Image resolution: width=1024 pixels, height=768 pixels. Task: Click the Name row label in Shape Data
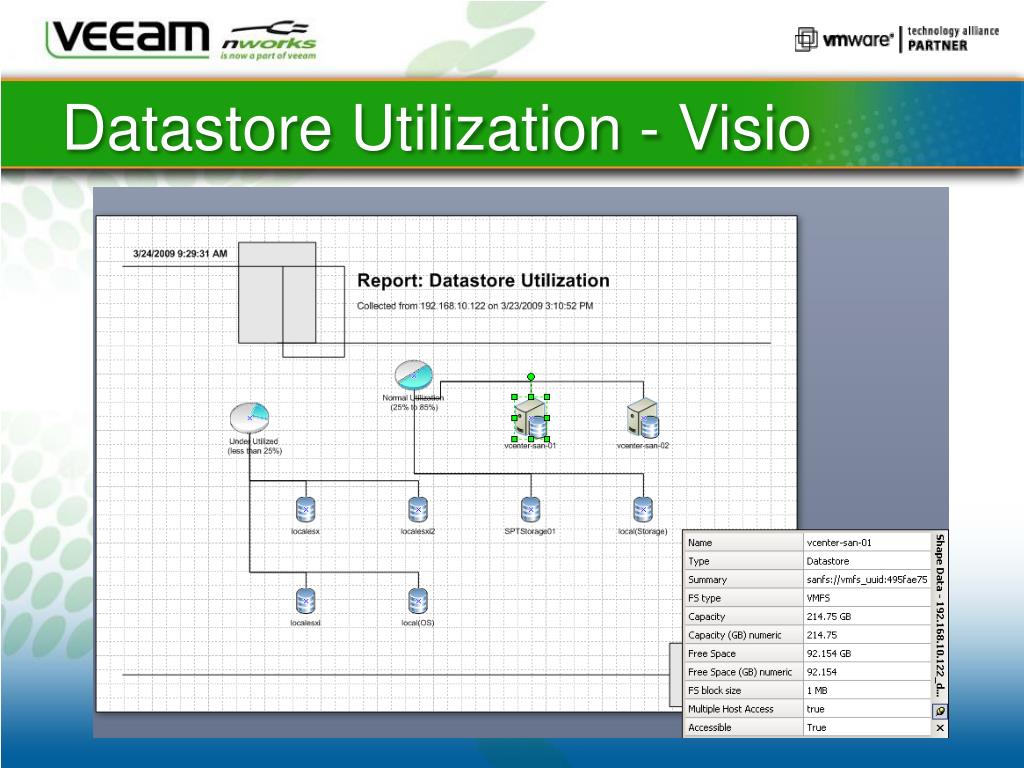pos(743,543)
